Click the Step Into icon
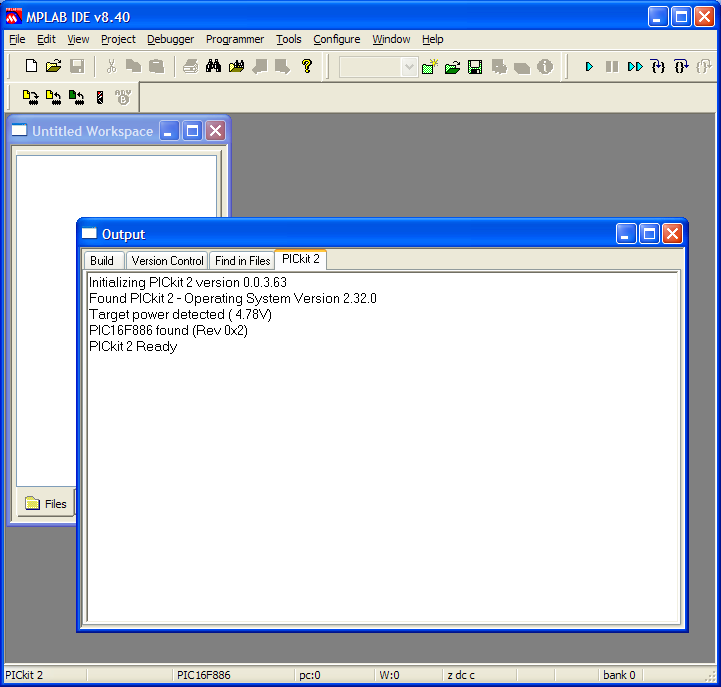Image resolution: width=721 pixels, height=687 pixels. tap(658, 67)
